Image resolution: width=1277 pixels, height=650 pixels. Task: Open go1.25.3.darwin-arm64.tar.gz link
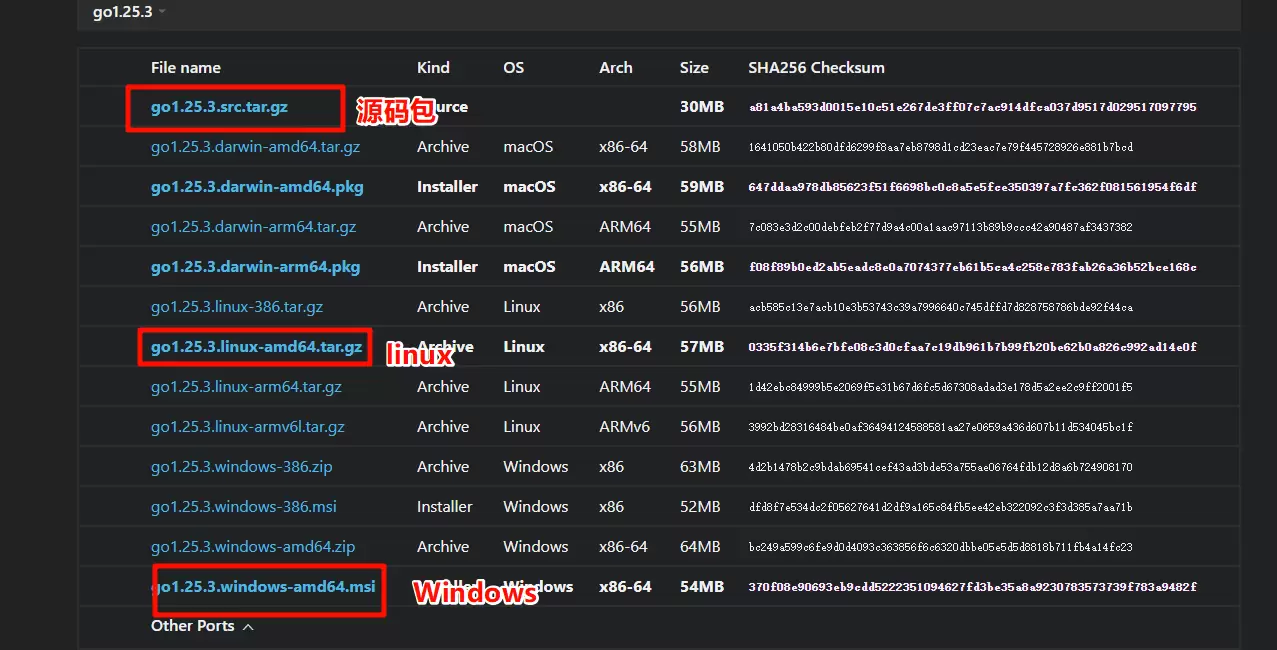click(253, 227)
